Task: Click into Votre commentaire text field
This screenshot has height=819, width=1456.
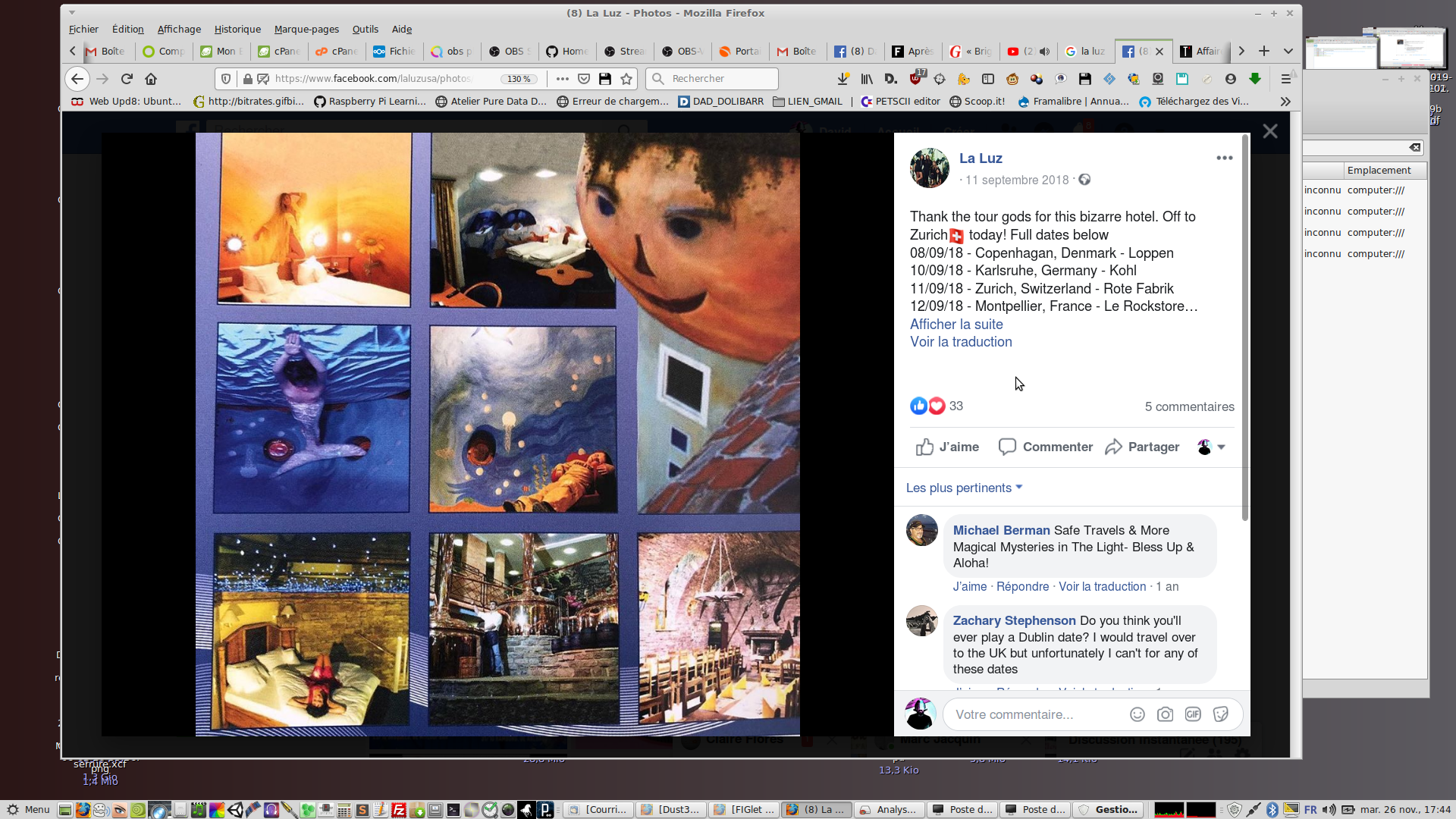Action: click(x=1035, y=714)
